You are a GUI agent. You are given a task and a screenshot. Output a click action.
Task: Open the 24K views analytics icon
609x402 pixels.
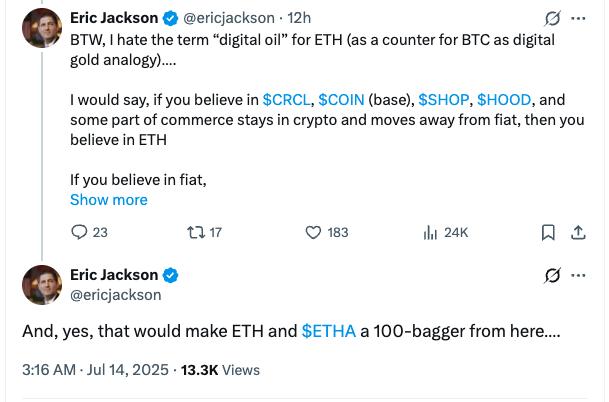pyautogui.click(x=432, y=232)
